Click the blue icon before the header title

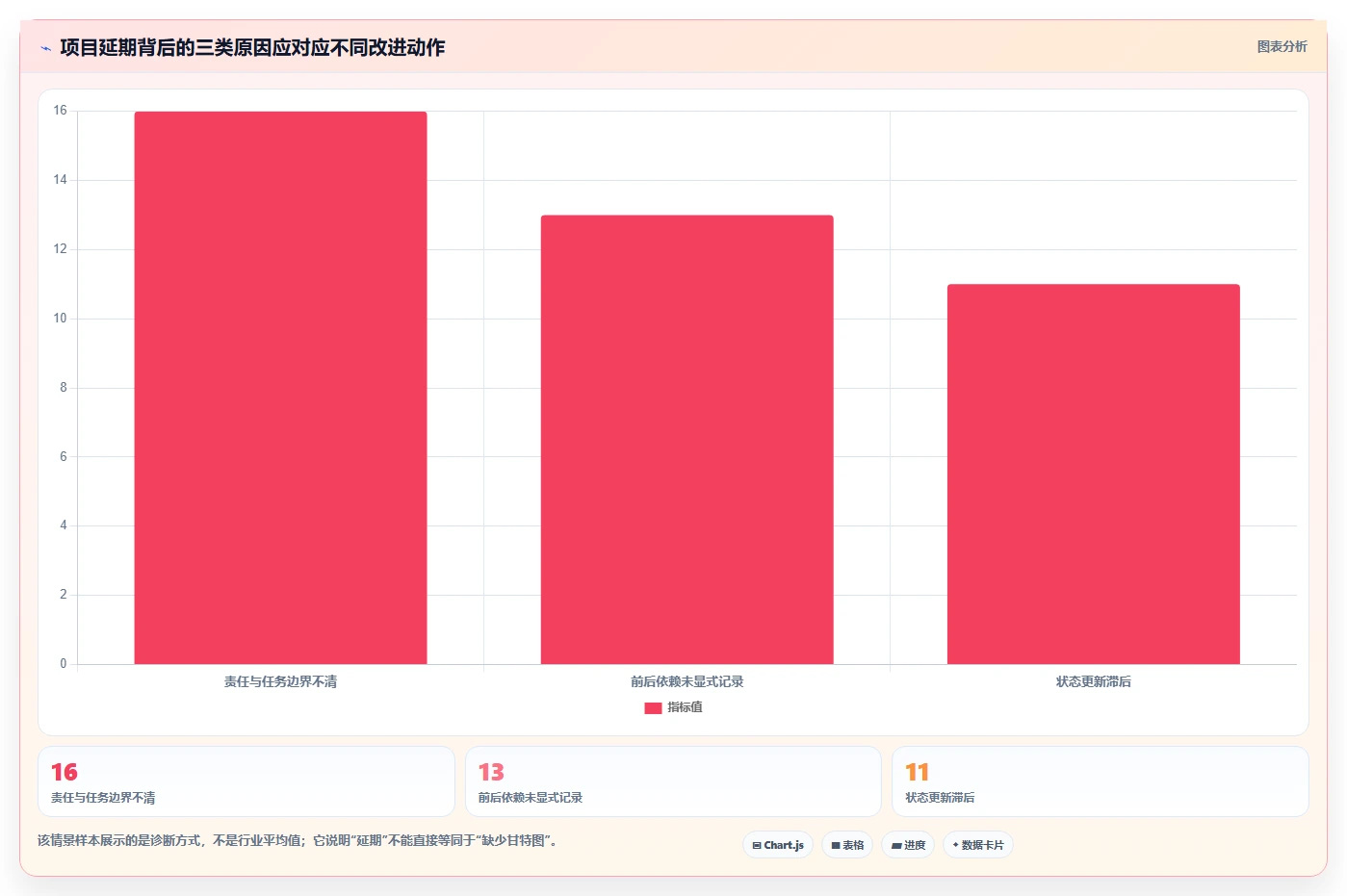pos(45,48)
